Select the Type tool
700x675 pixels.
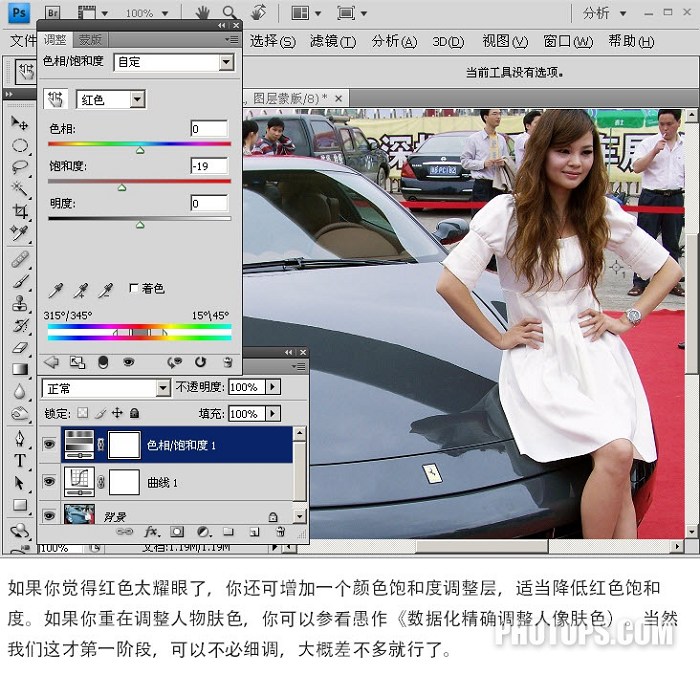[20, 460]
